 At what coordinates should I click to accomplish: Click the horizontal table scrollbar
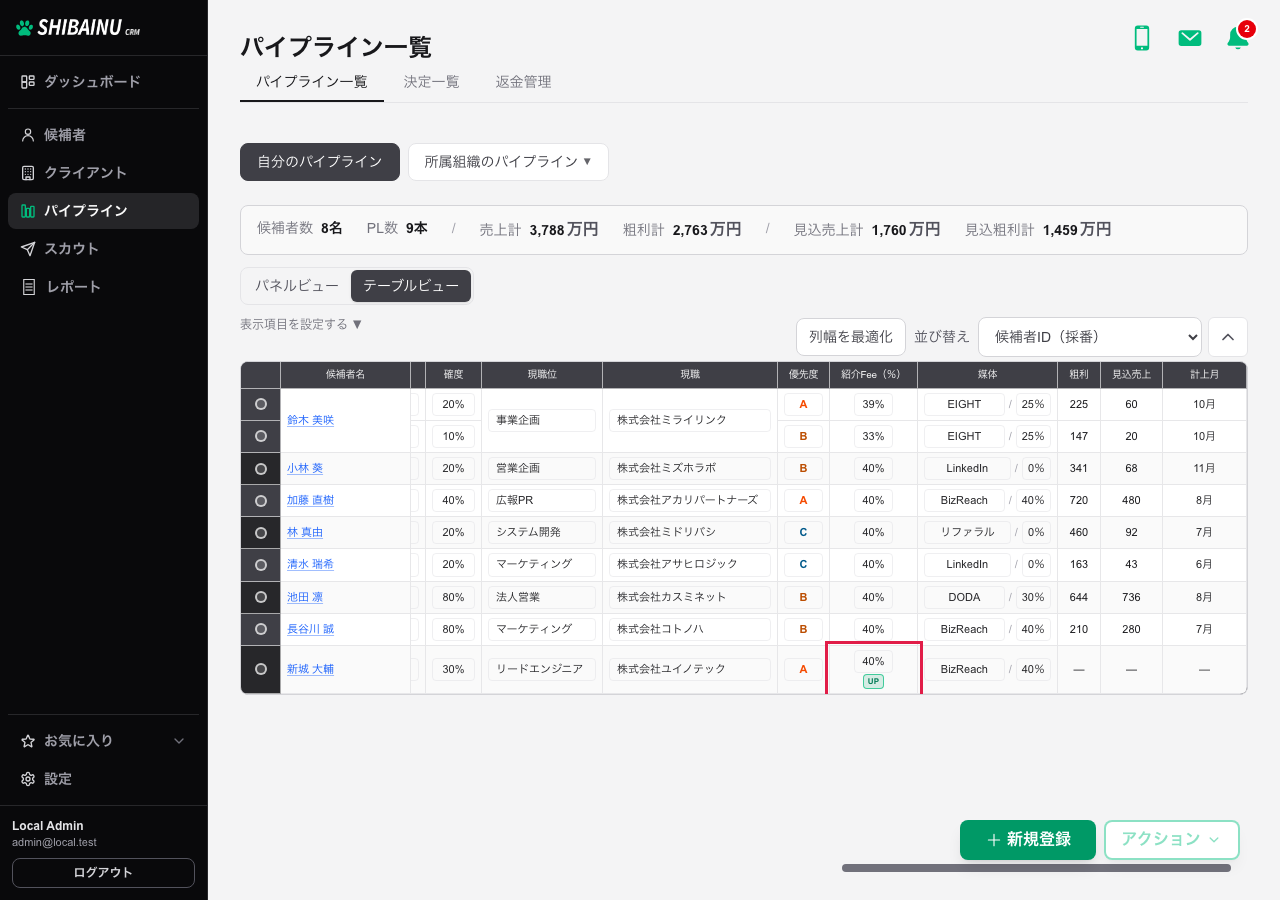tap(1036, 868)
